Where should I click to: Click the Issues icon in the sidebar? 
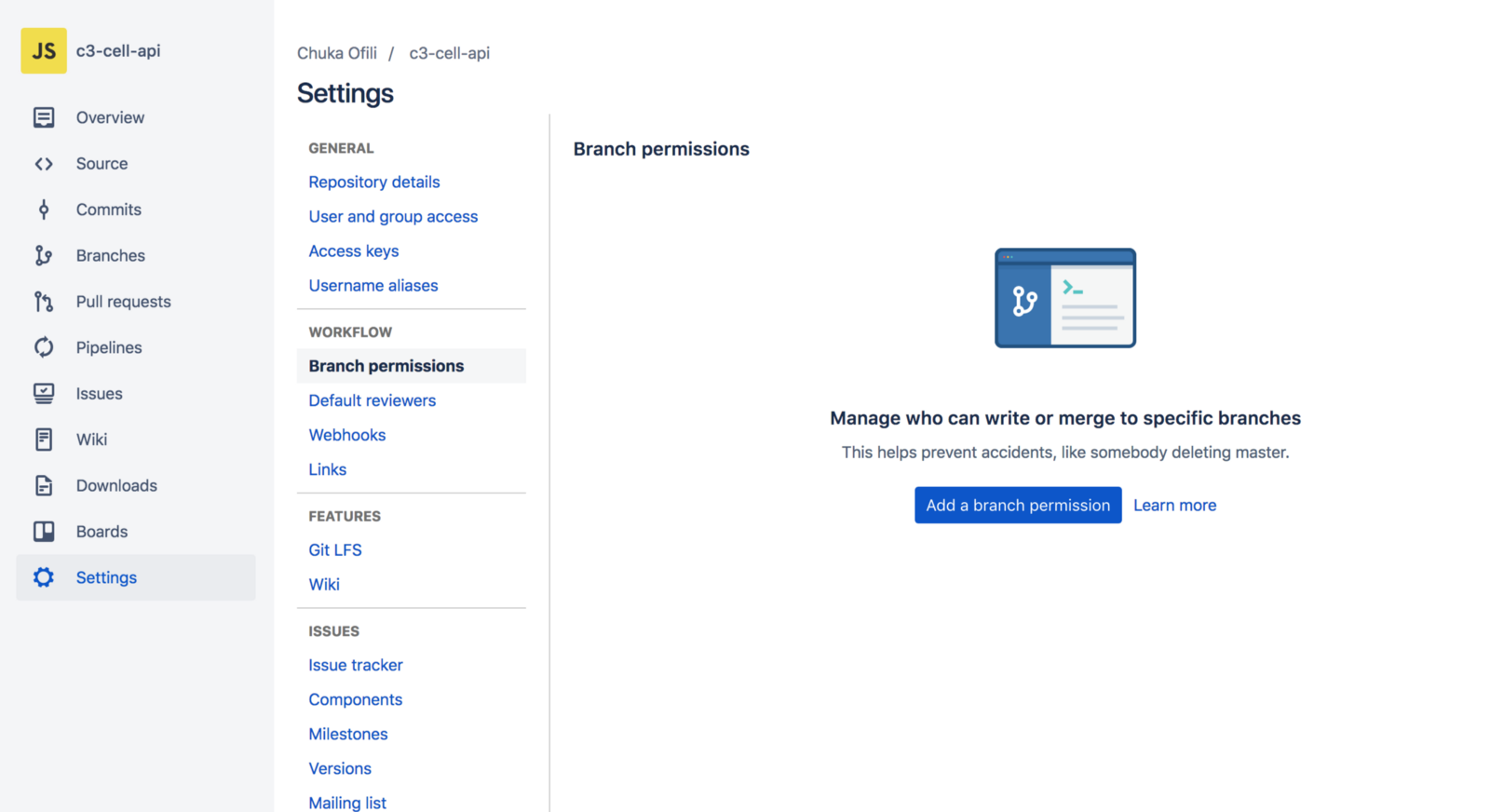coord(44,393)
